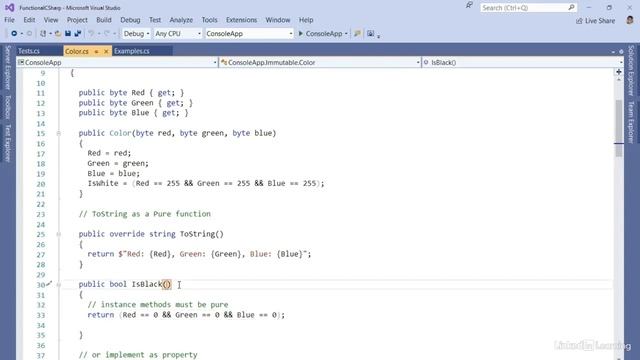Click the 'IsWhite' identifier on line 20

coord(103,183)
